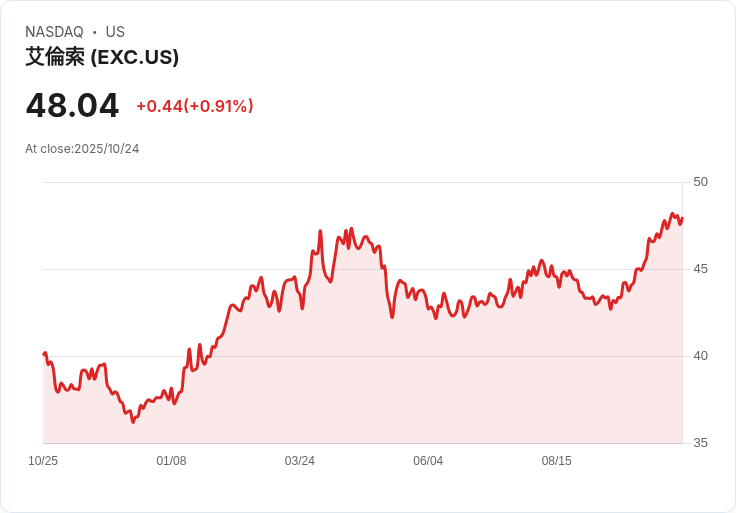Click the NASDAQ exchange label
The height and width of the screenshot is (513, 736).
(54, 32)
